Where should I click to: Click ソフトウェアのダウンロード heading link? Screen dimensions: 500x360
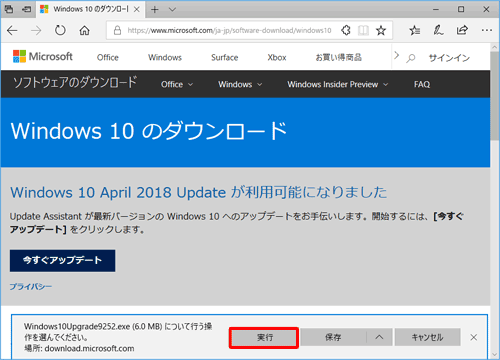pos(75,83)
